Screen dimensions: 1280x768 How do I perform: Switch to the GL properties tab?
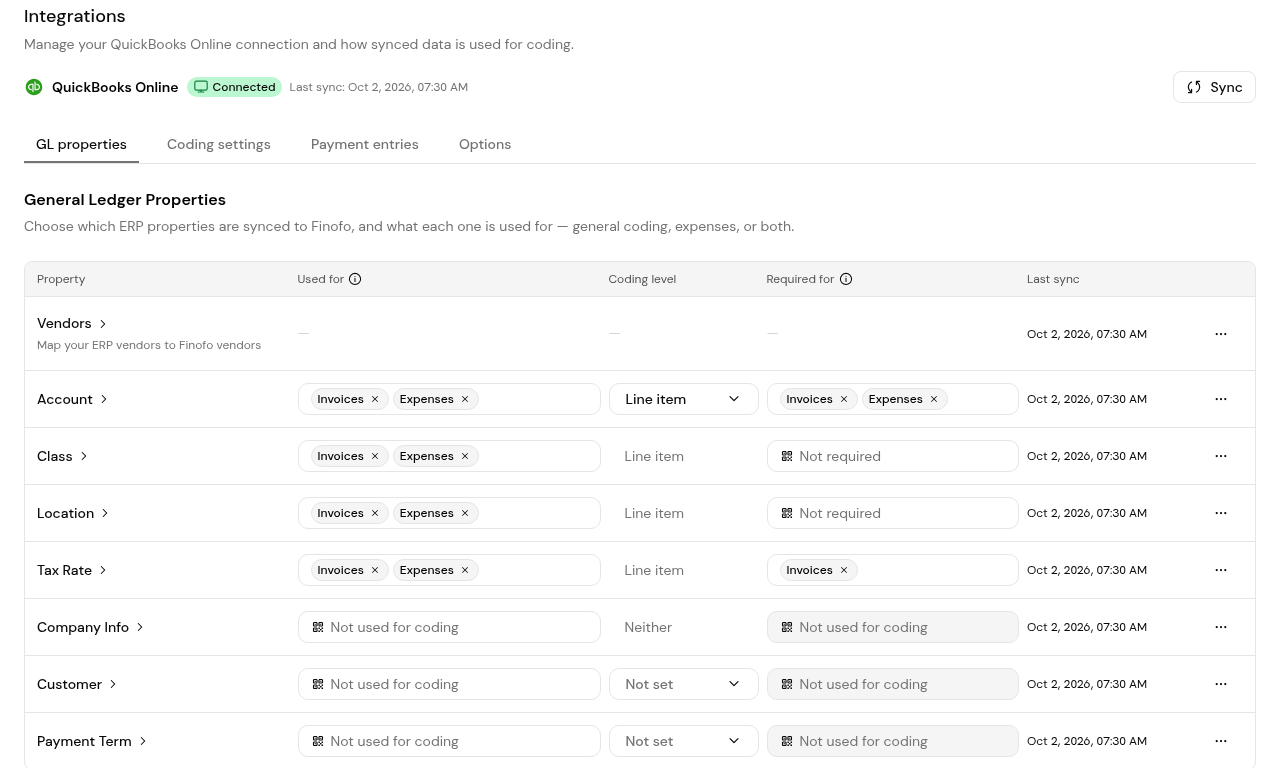(x=81, y=144)
